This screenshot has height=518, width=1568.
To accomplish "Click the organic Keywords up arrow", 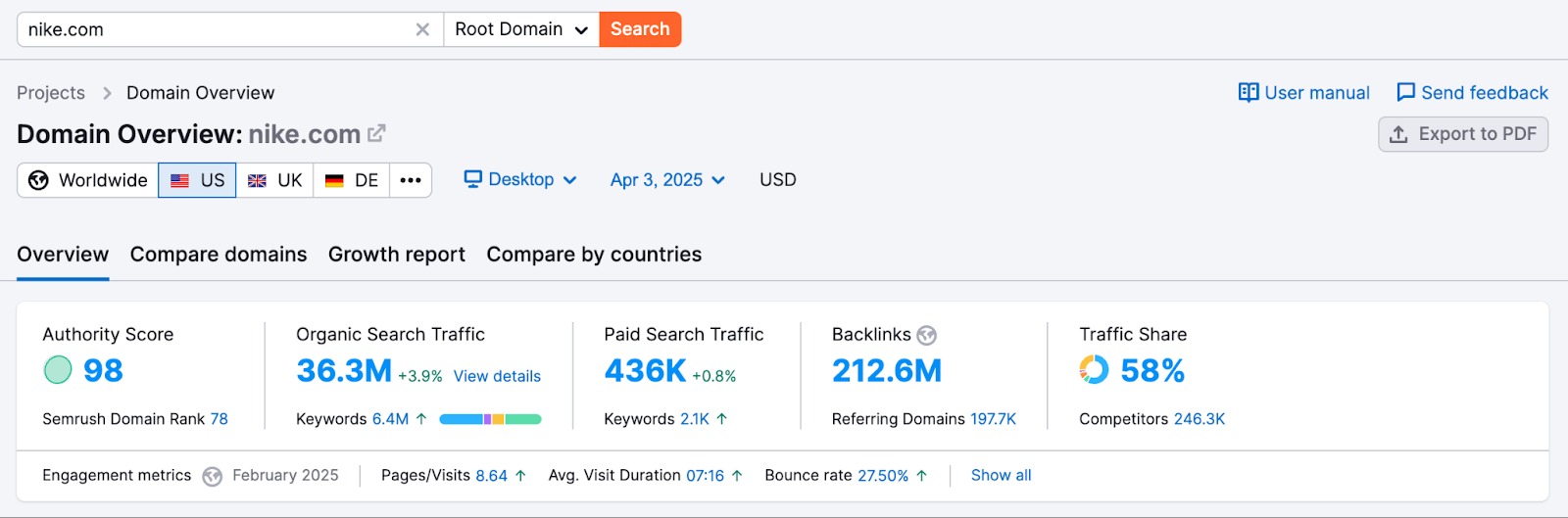I will 421,419.
